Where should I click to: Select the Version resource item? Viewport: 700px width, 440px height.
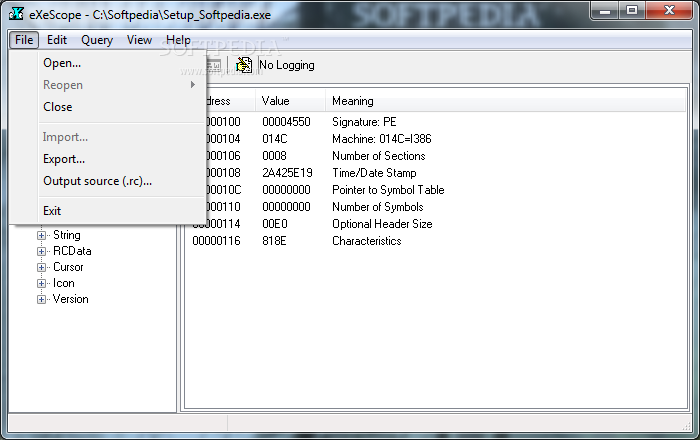click(x=71, y=299)
